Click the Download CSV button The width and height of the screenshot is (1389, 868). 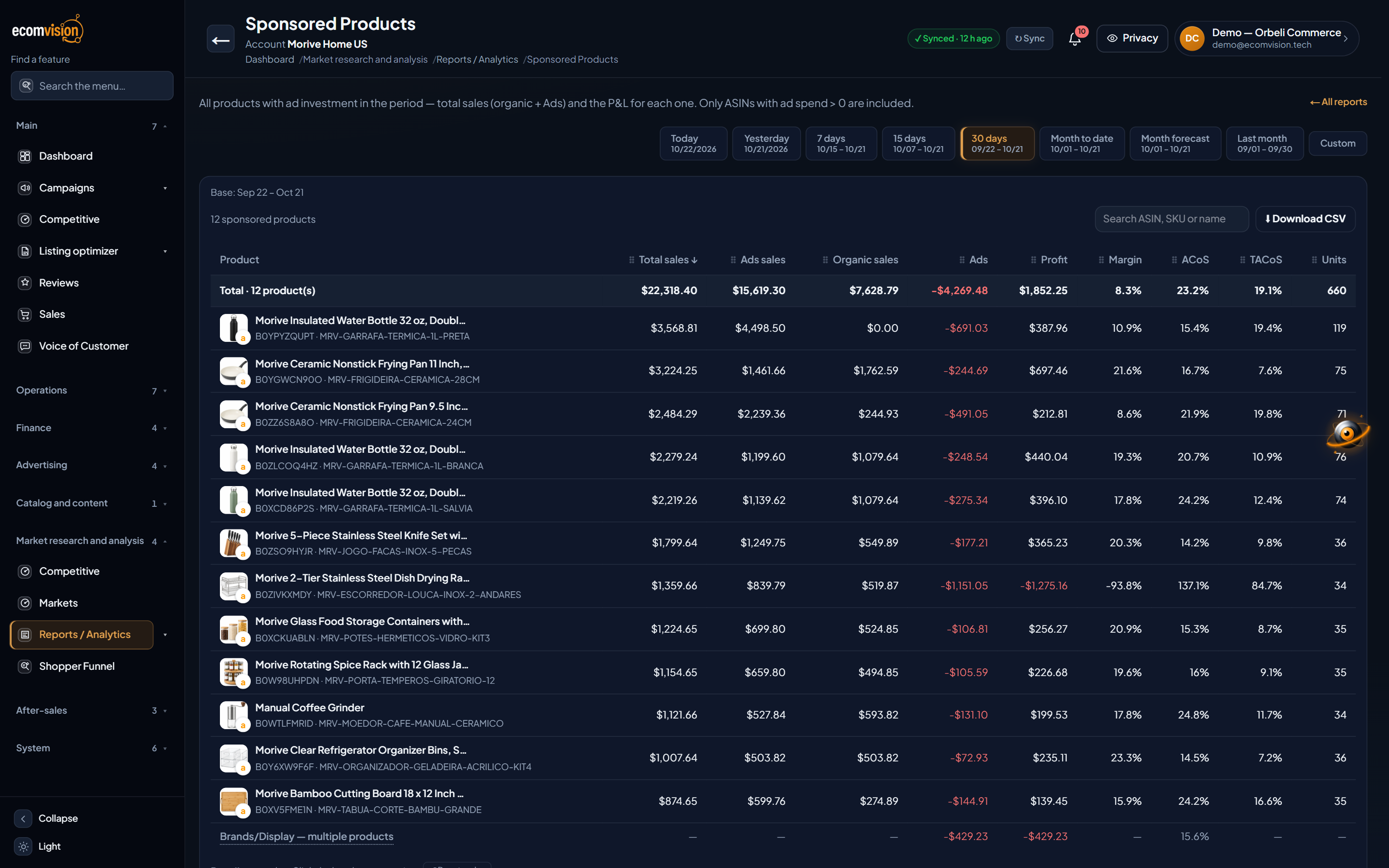tap(1305, 219)
